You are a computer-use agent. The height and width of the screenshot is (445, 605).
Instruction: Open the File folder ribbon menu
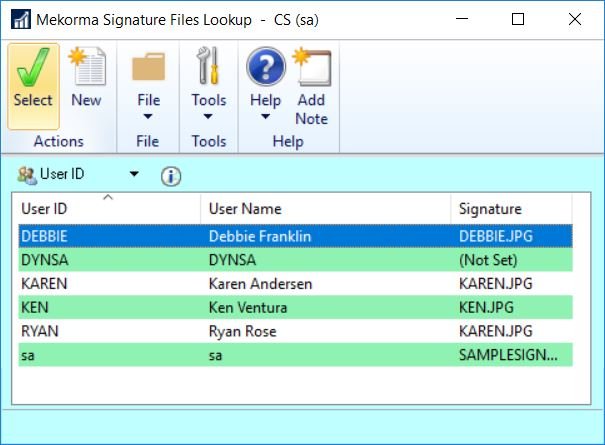(x=148, y=85)
